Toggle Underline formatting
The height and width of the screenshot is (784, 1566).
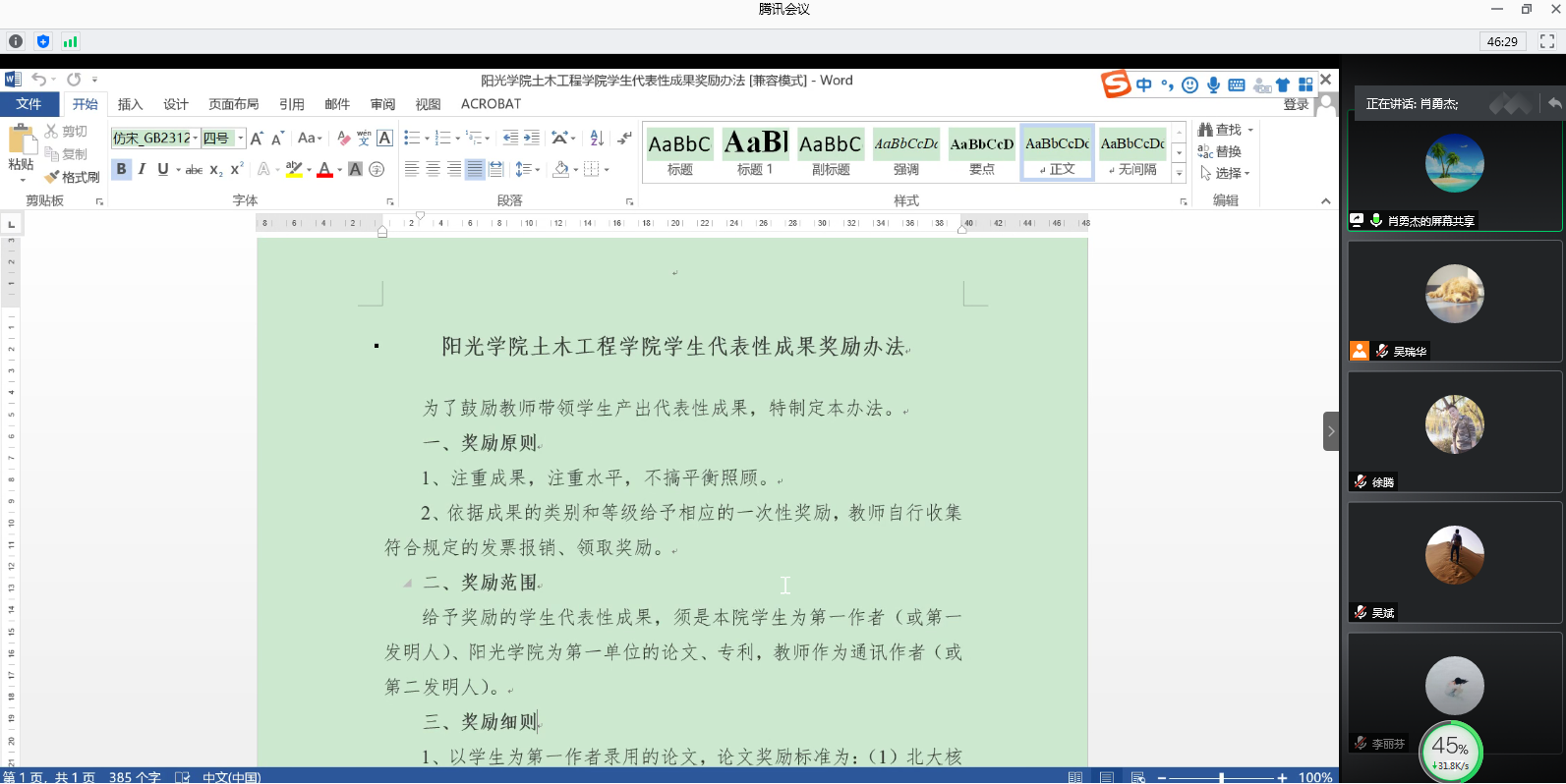point(163,169)
